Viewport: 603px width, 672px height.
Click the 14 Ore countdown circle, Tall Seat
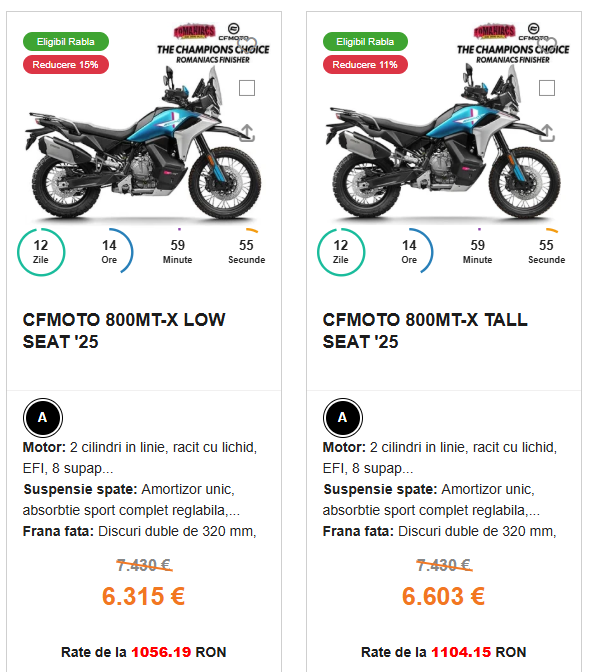point(409,251)
